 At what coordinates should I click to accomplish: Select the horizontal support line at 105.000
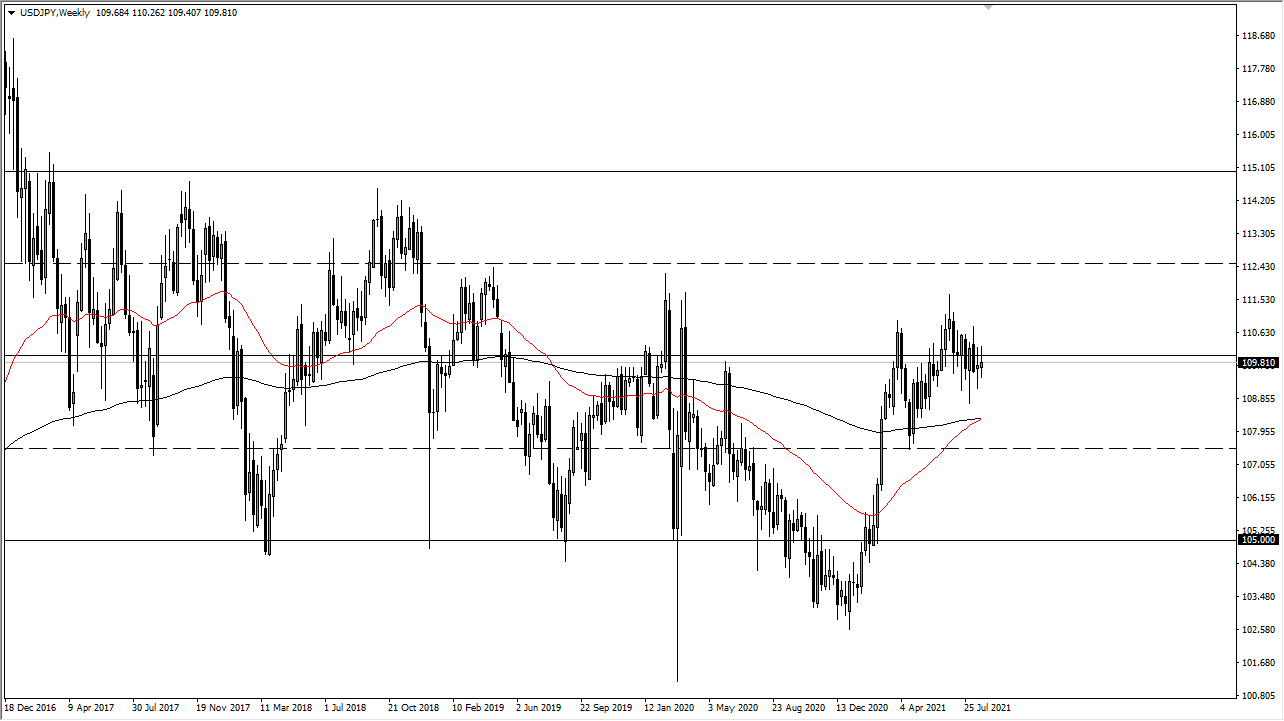point(600,540)
